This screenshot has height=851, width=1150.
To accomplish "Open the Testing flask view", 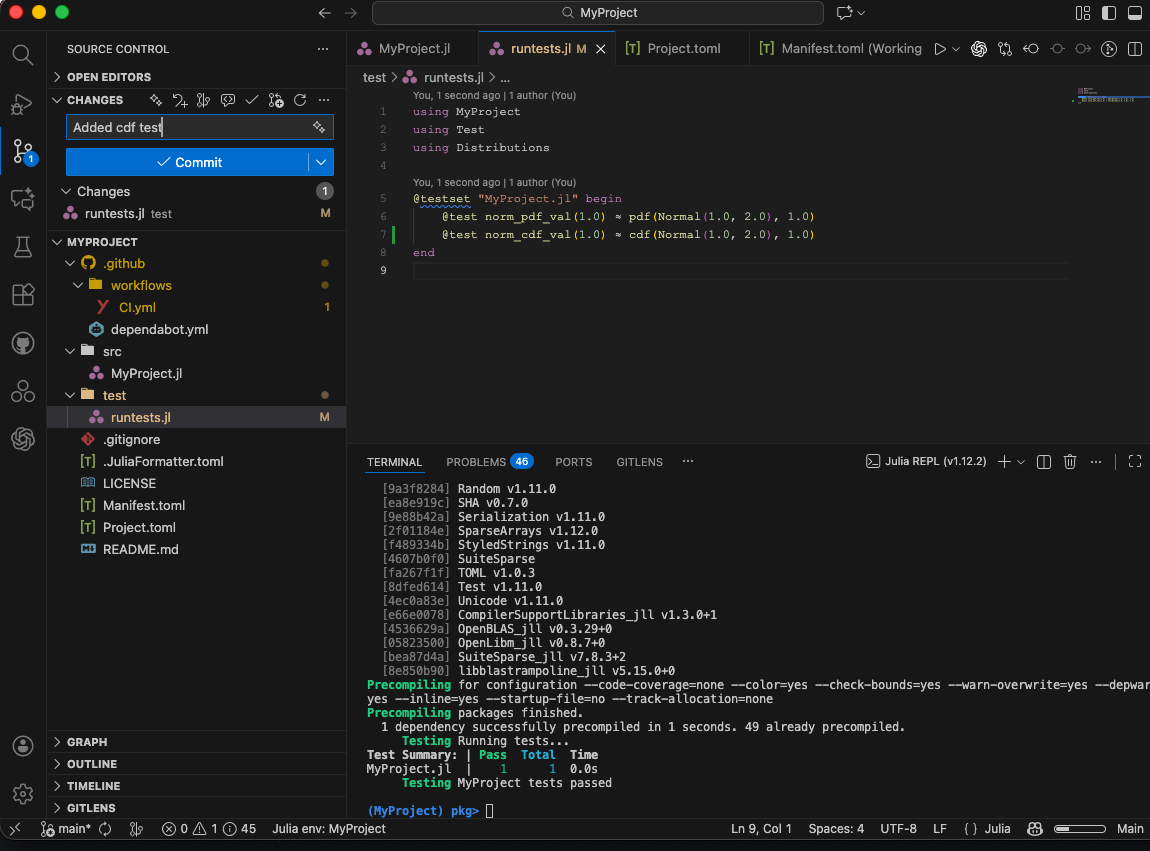I will [22, 247].
